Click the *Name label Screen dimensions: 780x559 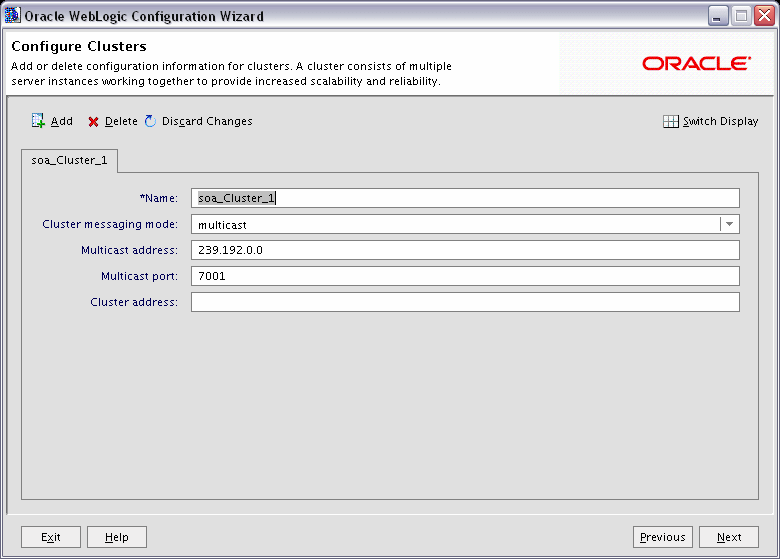pyautogui.click(x=159, y=198)
